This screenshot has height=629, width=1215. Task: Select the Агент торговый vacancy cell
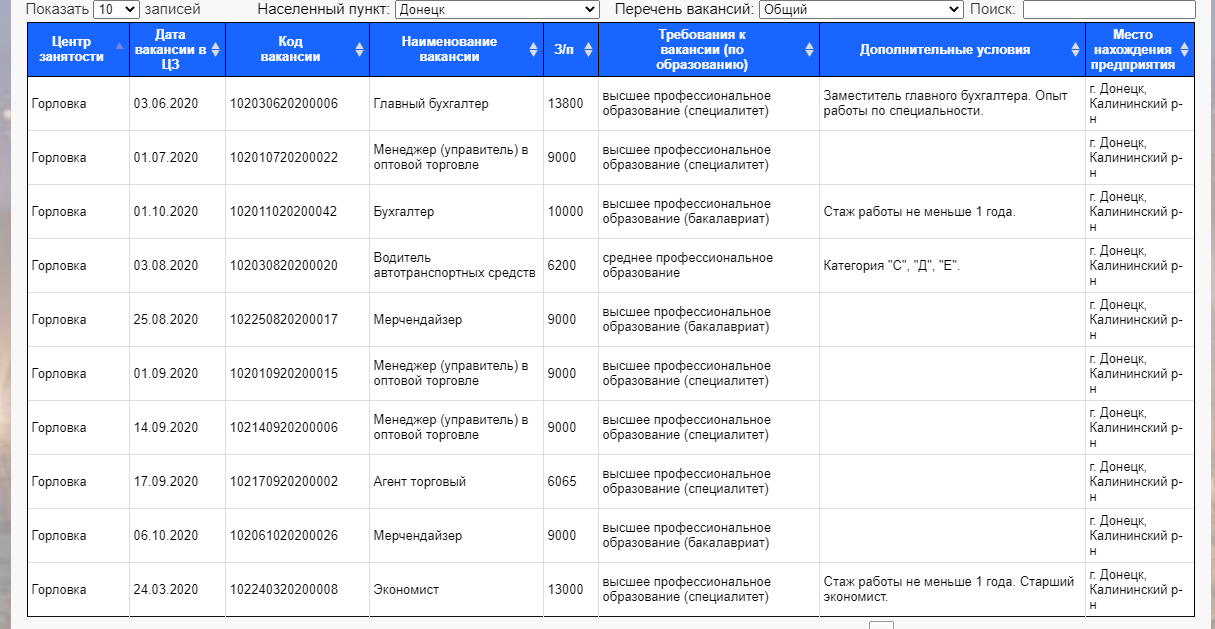click(420, 482)
